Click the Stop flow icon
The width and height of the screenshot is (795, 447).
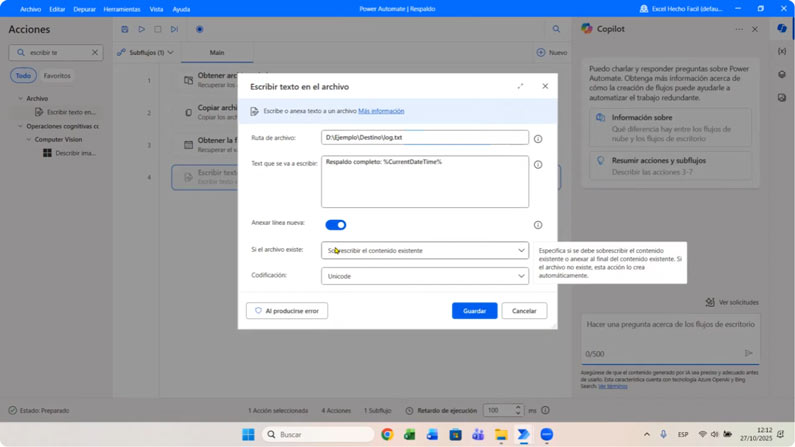tap(158, 29)
